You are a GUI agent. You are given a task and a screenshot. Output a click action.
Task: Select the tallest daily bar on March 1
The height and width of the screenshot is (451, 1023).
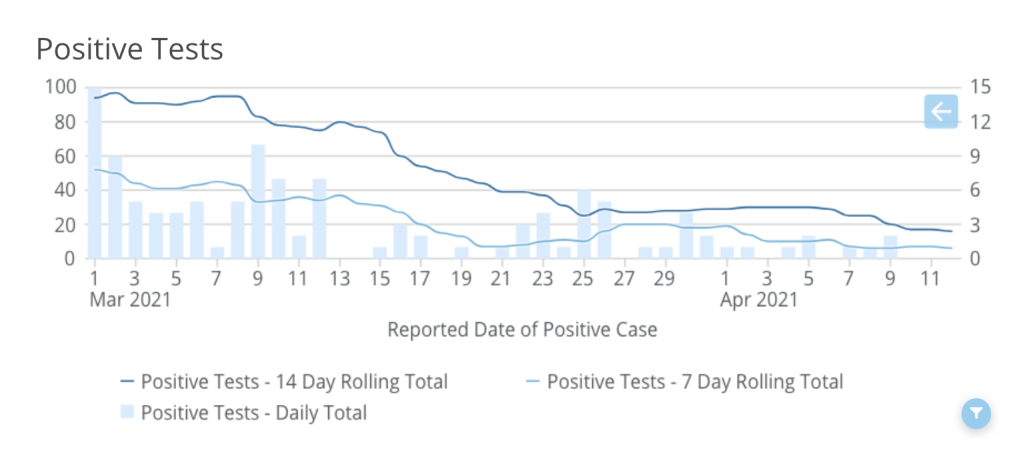(94, 175)
